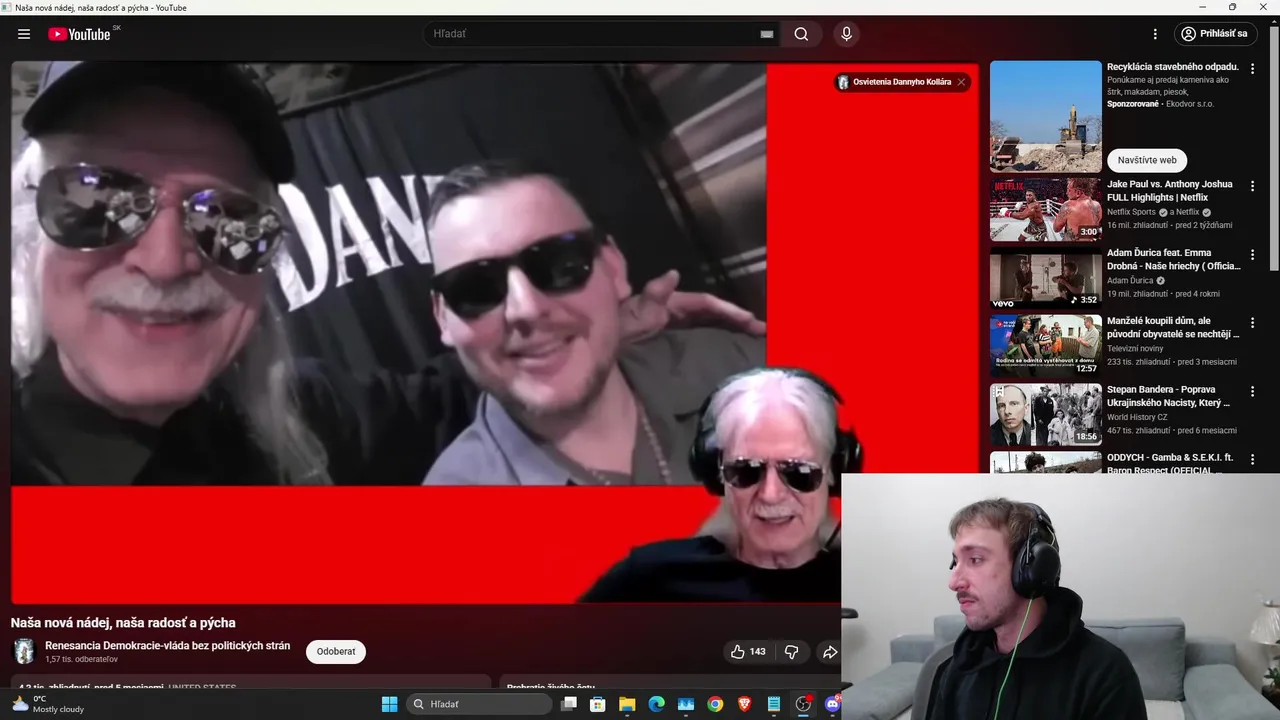Open YouTube settings three-dot menu

pyautogui.click(x=1155, y=34)
